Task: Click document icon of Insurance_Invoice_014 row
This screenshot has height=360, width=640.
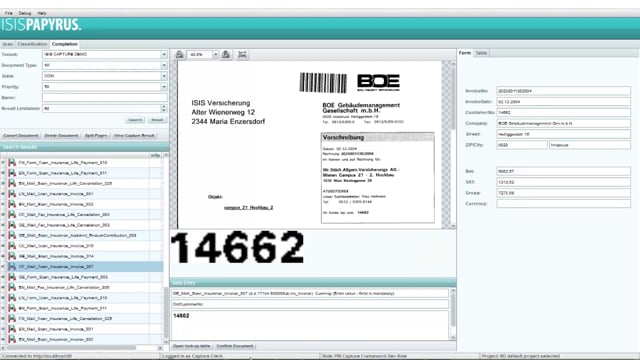Action: click(x=12, y=256)
